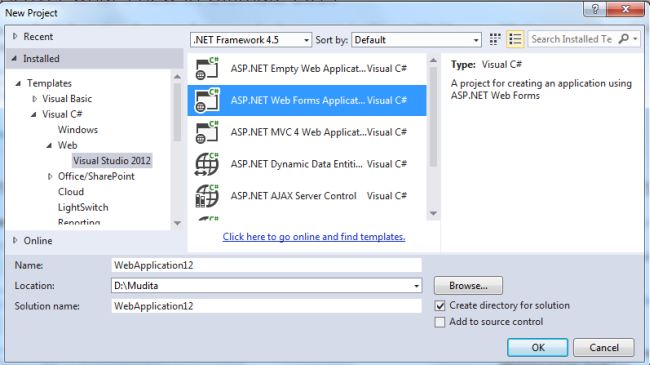Viewport: 650px width, 365px height.
Task: Open the .NET Framework 4.5 version dropdown
Action: 251,40
